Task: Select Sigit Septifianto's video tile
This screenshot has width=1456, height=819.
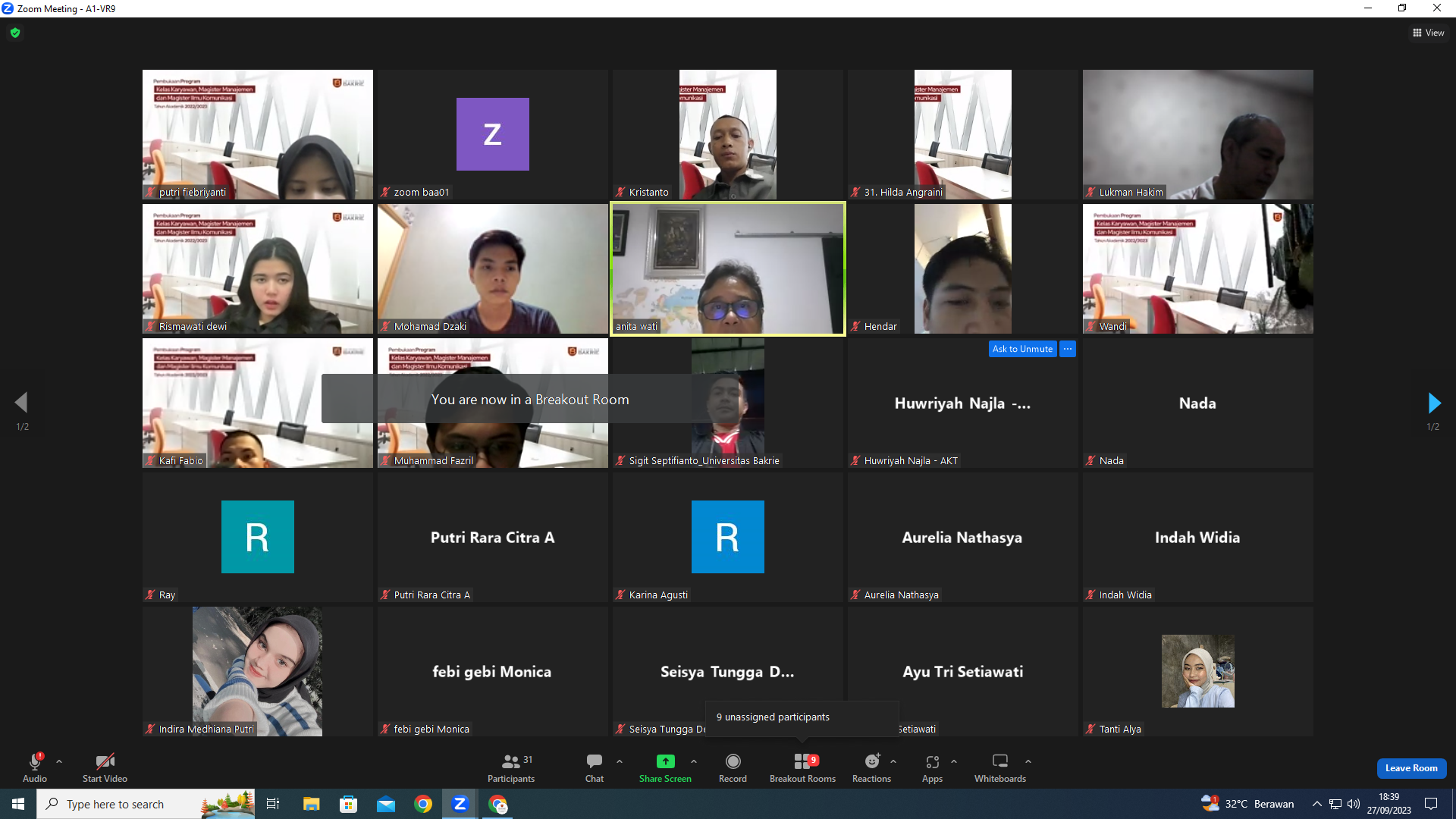Action: click(x=728, y=403)
